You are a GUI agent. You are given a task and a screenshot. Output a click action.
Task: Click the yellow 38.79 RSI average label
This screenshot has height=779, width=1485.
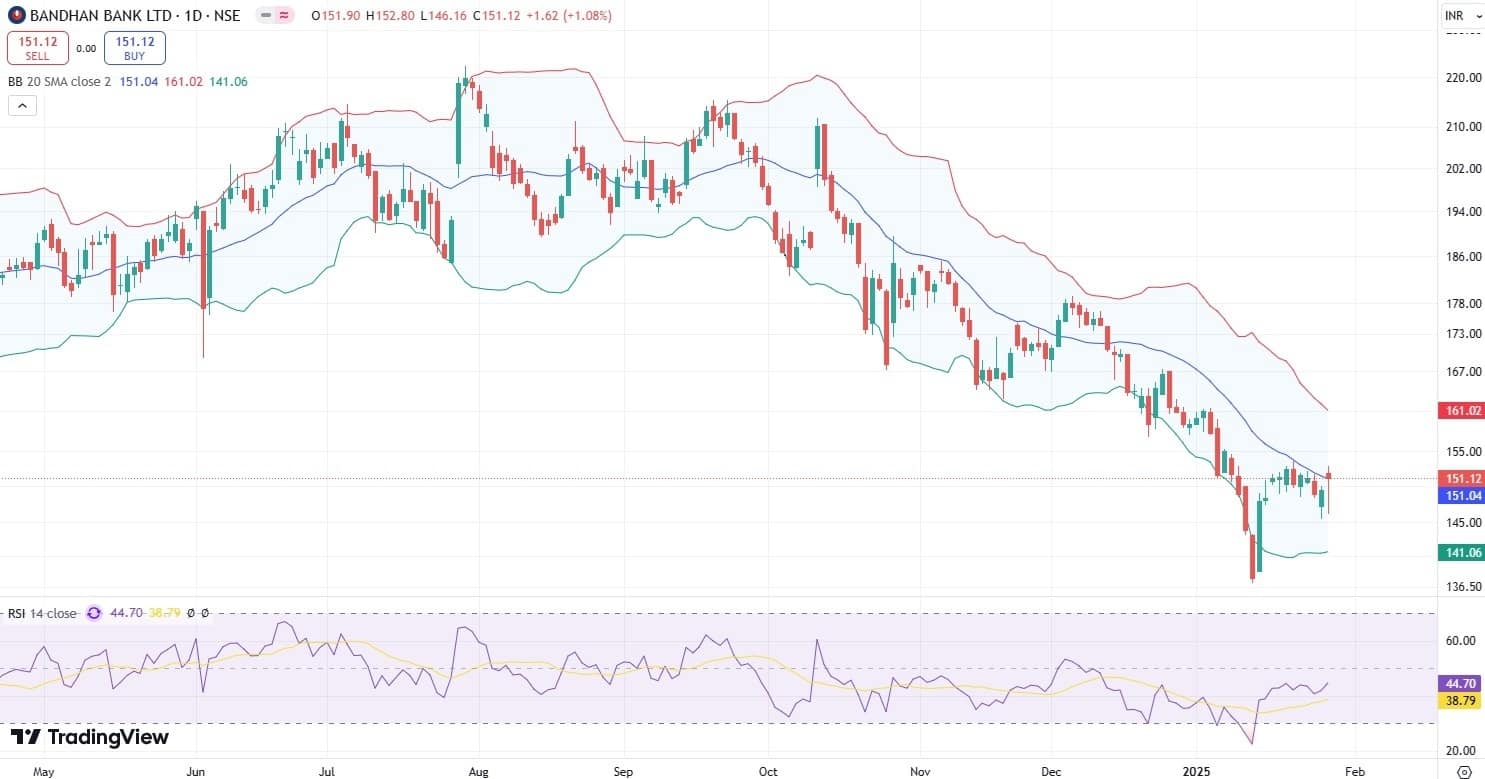[1460, 702]
